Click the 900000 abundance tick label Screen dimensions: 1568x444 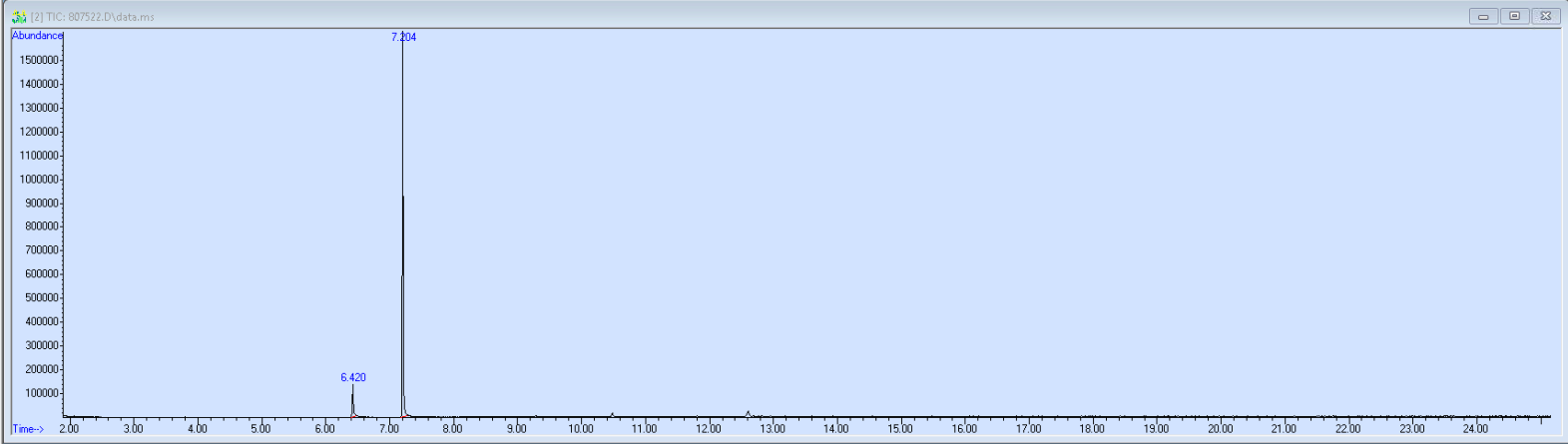(x=41, y=203)
